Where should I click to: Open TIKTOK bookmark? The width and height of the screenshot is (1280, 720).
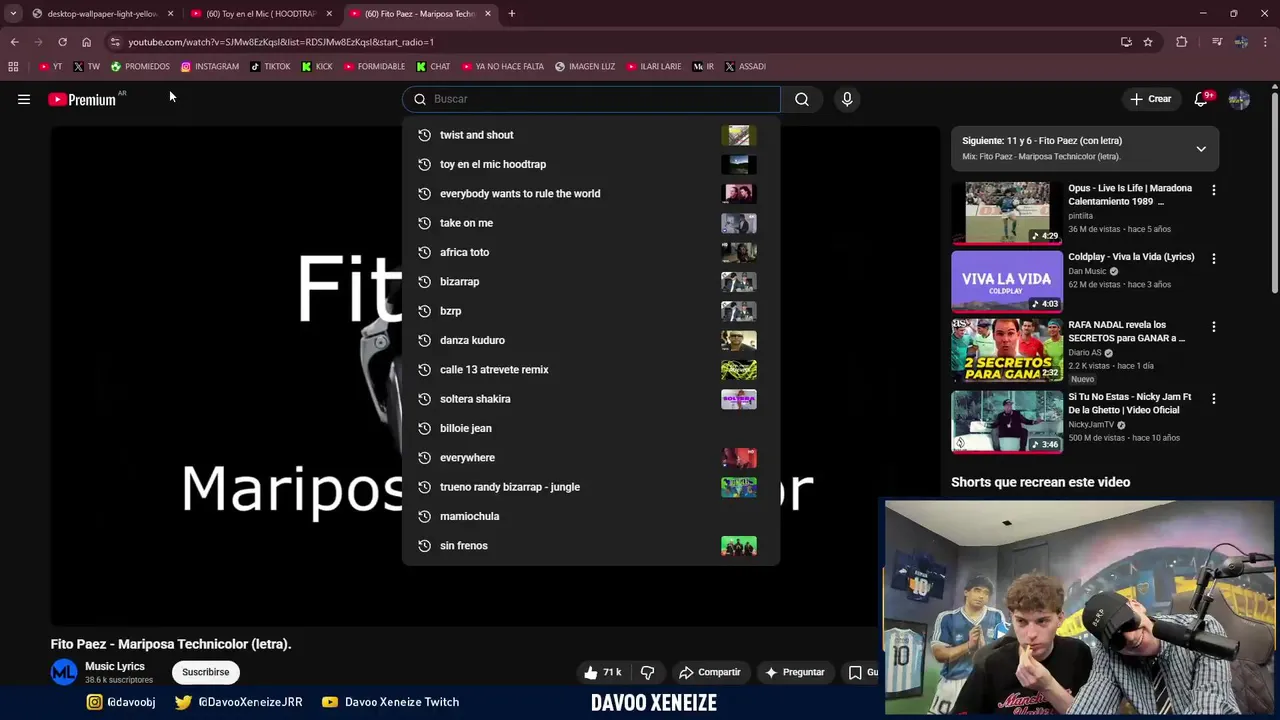coord(270,67)
